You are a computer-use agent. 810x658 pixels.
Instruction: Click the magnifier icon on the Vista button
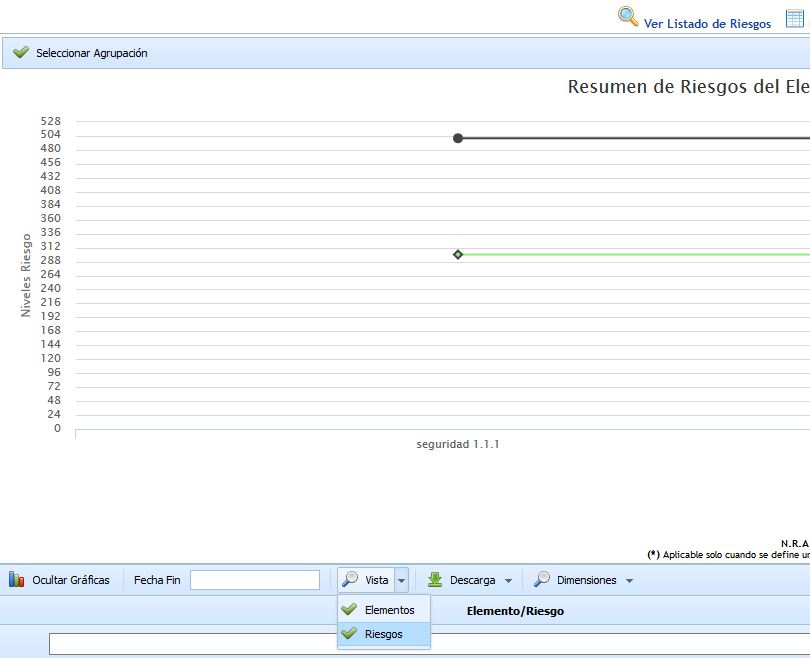pos(351,580)
